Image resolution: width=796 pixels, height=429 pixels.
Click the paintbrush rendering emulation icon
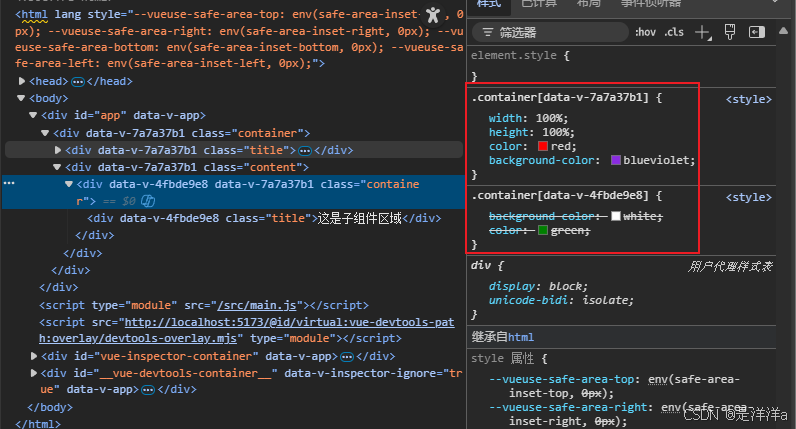(x=730, y=32)
